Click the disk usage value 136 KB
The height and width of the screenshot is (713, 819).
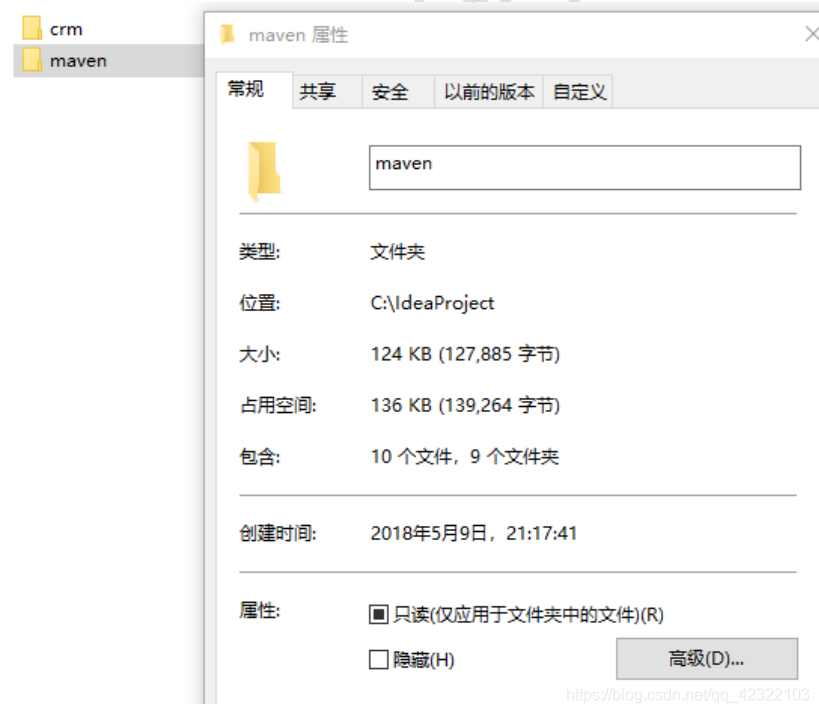pyautogui.click(x=465, y=405)
